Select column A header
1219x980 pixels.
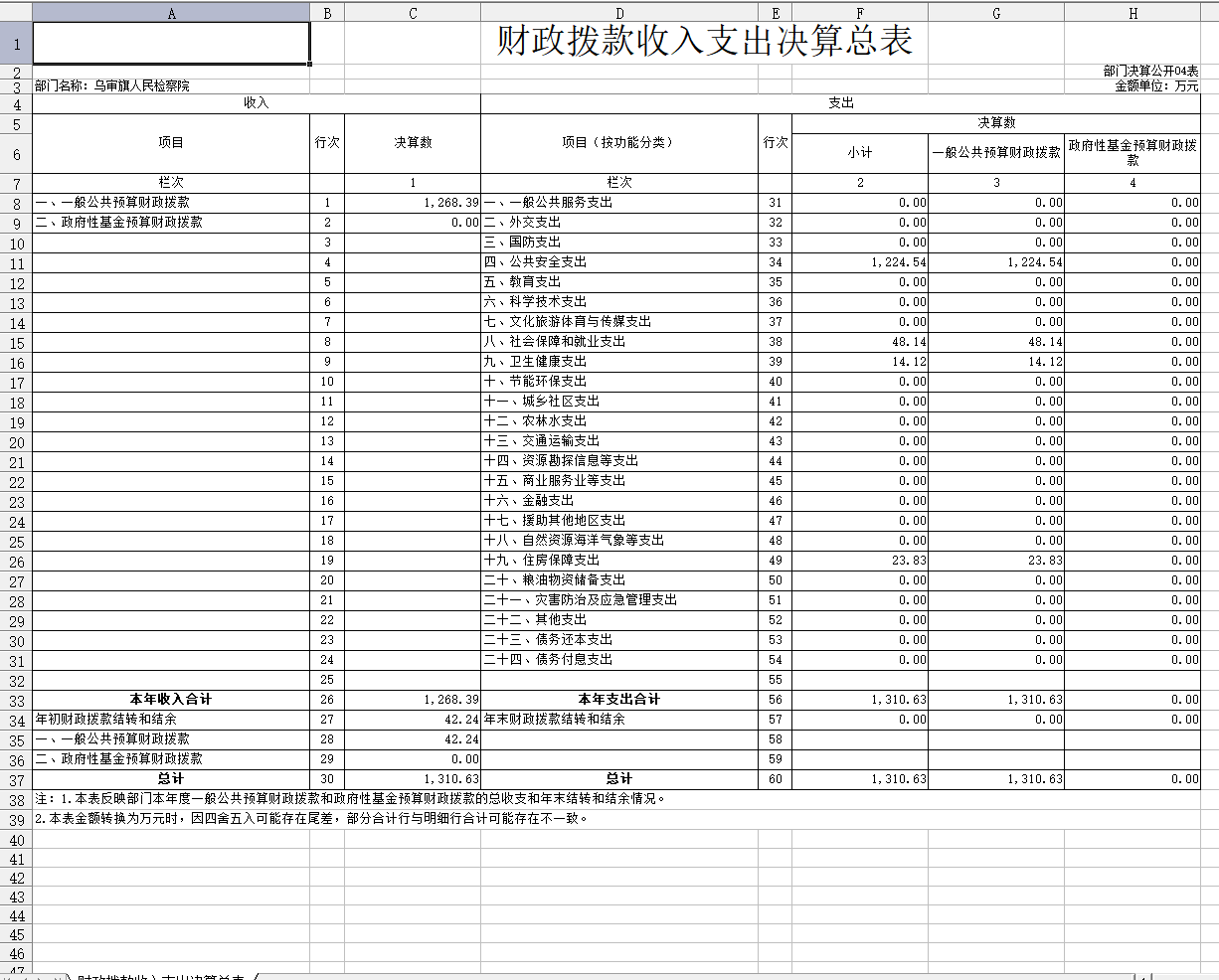click(x=171, y=13)
